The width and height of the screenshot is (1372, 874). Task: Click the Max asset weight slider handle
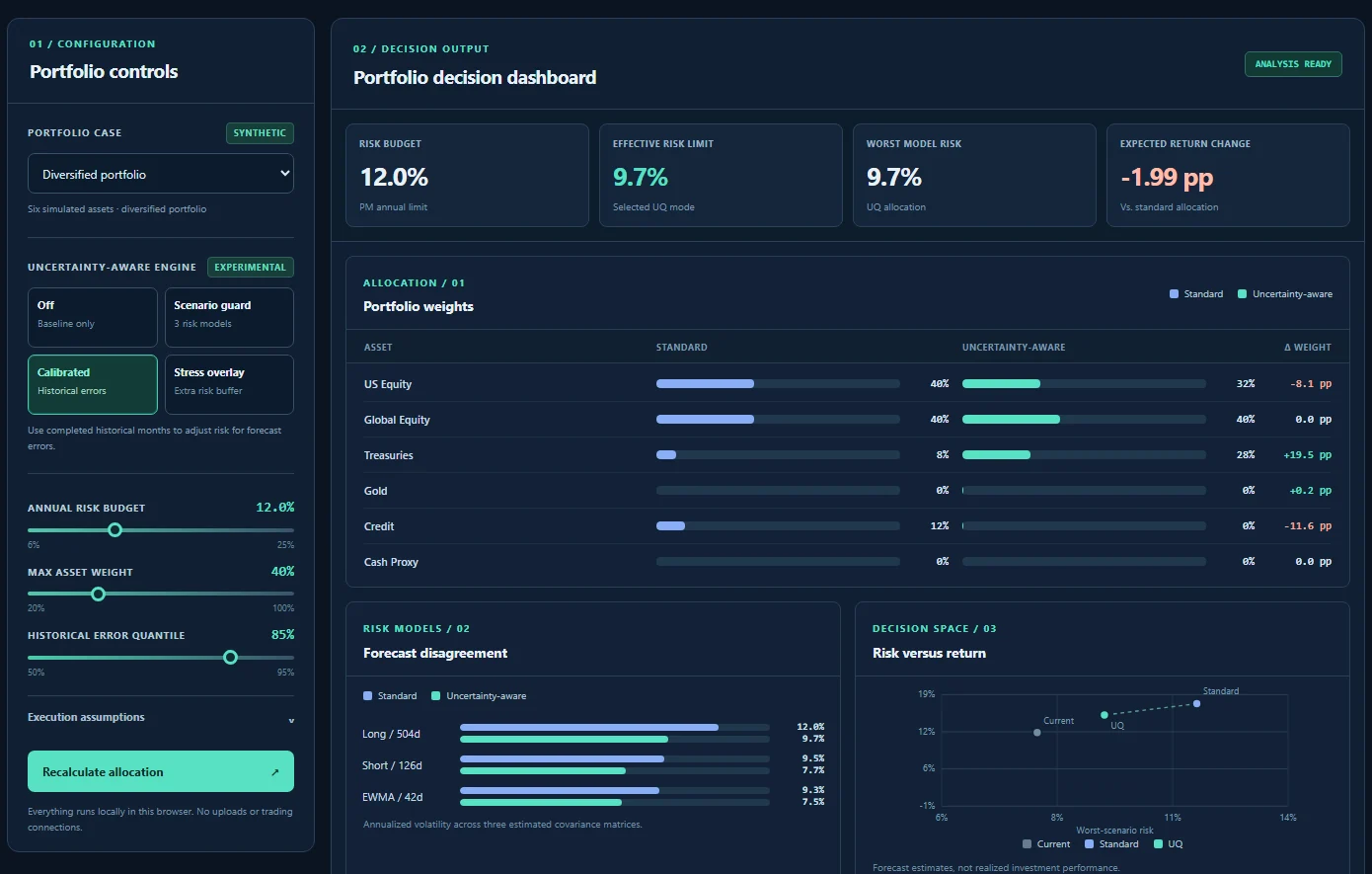pos(98,595)
